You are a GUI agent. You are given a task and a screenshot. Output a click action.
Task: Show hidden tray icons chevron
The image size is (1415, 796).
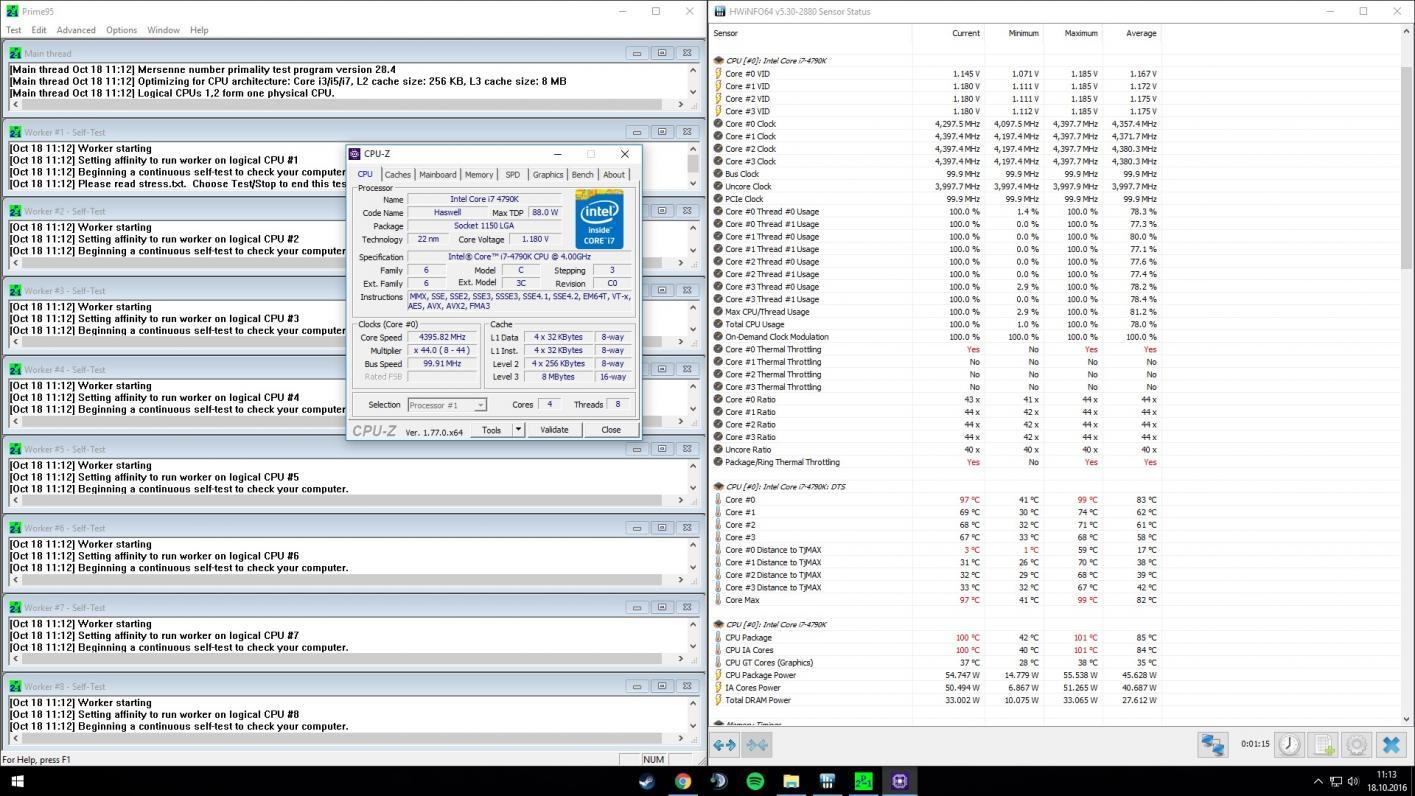(x=1317, y=781)
